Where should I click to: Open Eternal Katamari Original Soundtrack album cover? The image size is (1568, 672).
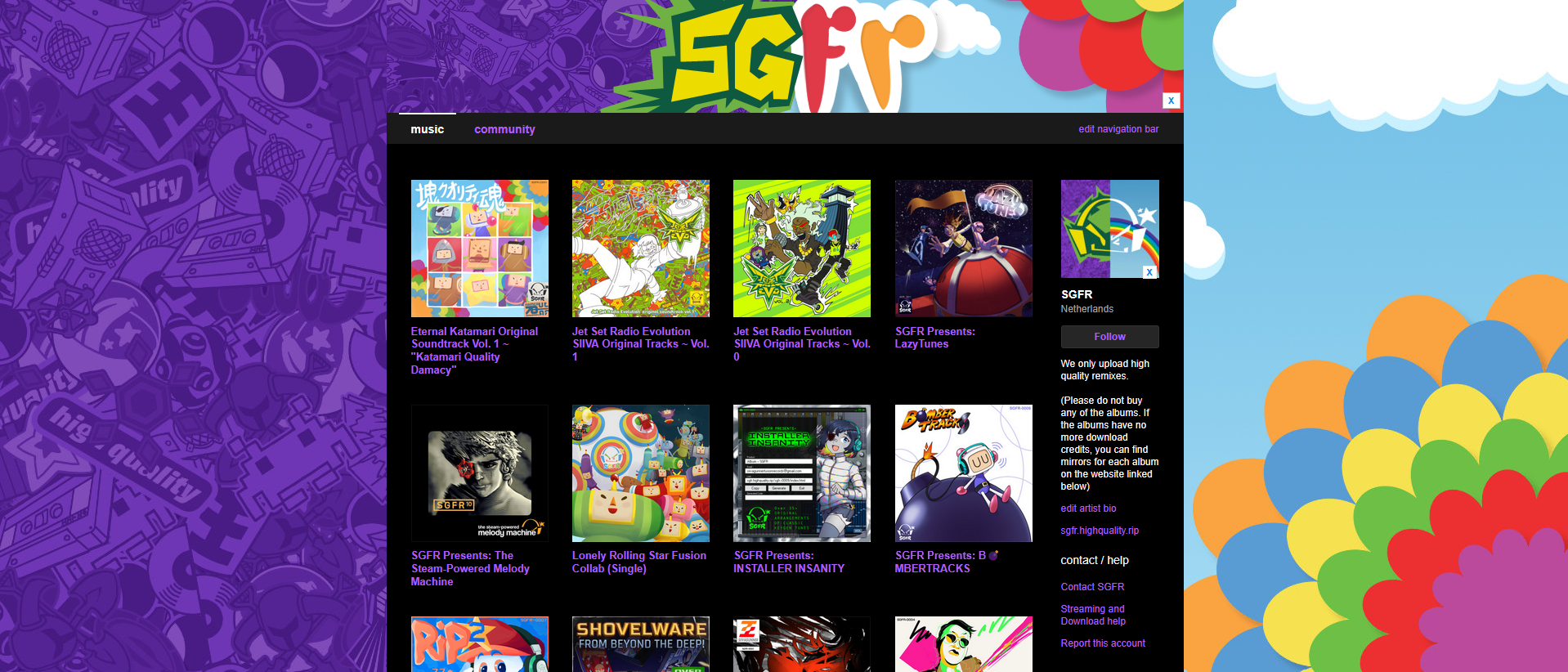pos(479,249)
